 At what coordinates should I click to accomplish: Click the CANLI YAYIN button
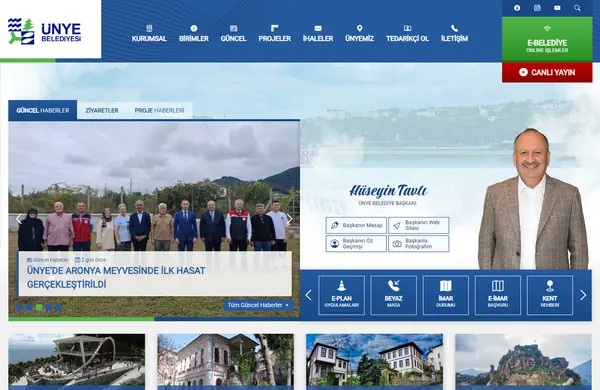547,72
